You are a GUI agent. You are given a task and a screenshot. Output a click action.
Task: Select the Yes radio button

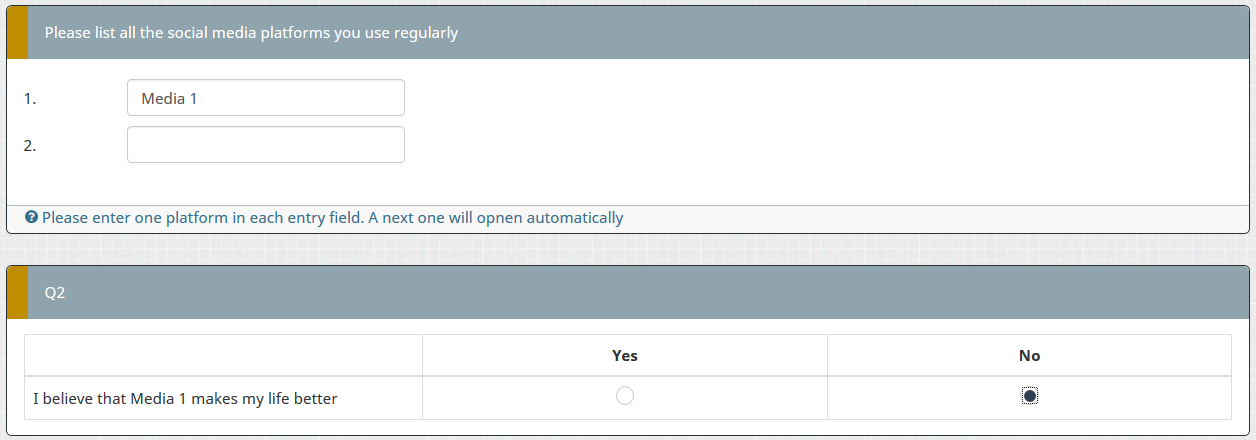coord(625,396)
